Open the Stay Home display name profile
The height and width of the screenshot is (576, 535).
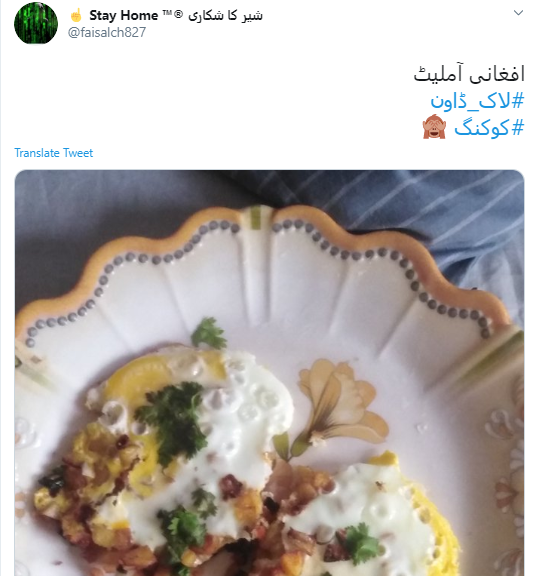123,15
